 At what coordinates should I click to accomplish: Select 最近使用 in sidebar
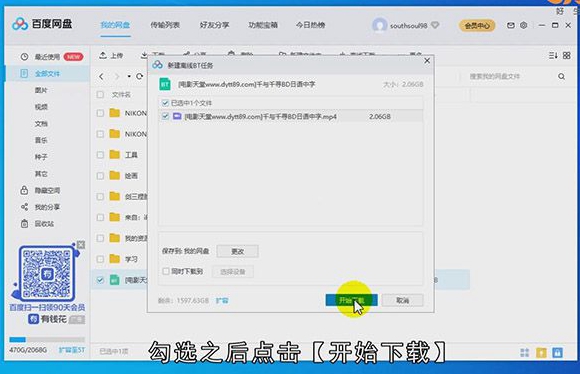(x=47, y=57)
